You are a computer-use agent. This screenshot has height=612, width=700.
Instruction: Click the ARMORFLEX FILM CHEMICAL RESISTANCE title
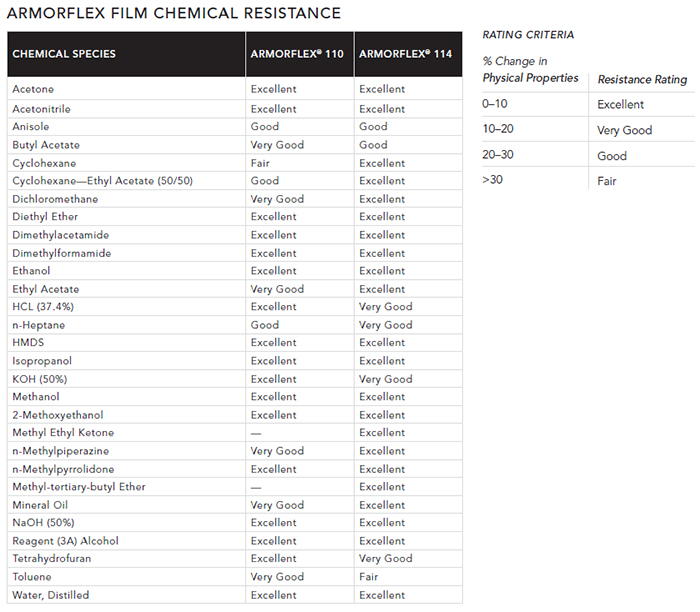[x=173, y=13]
